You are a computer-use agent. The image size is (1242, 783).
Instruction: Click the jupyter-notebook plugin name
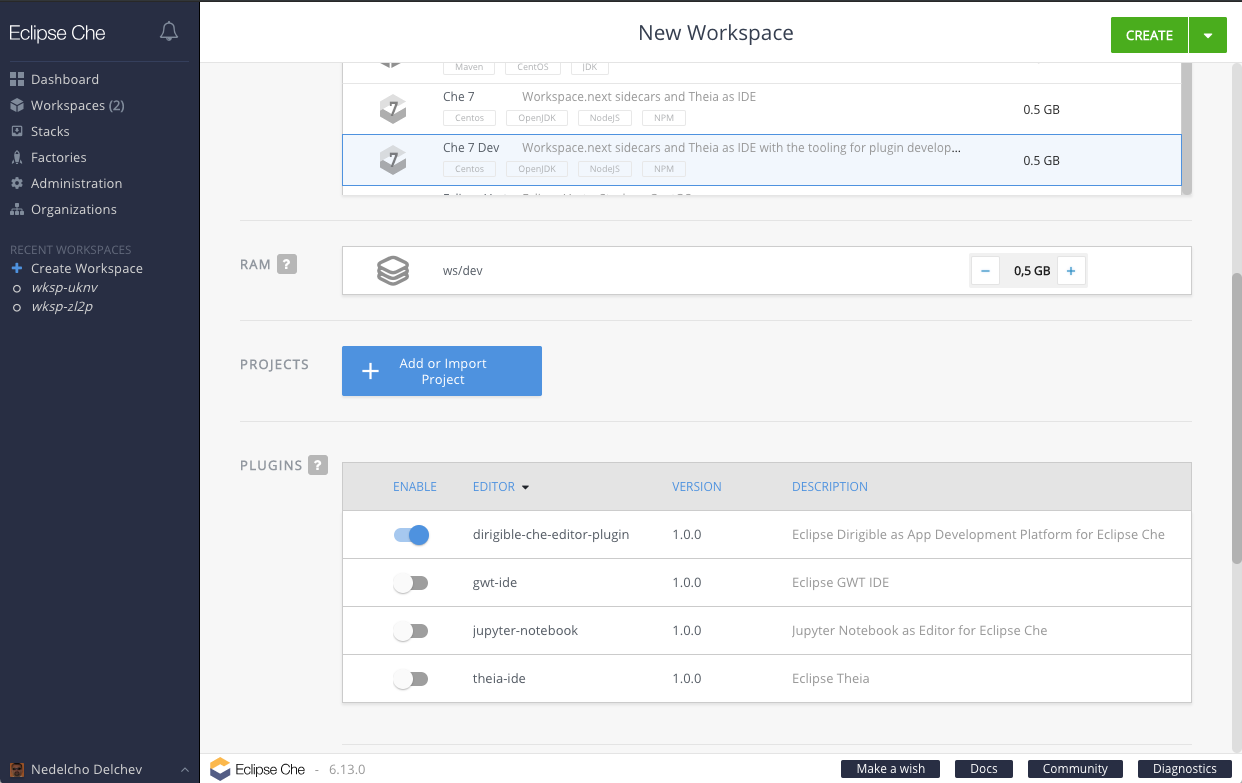[526, 631]
